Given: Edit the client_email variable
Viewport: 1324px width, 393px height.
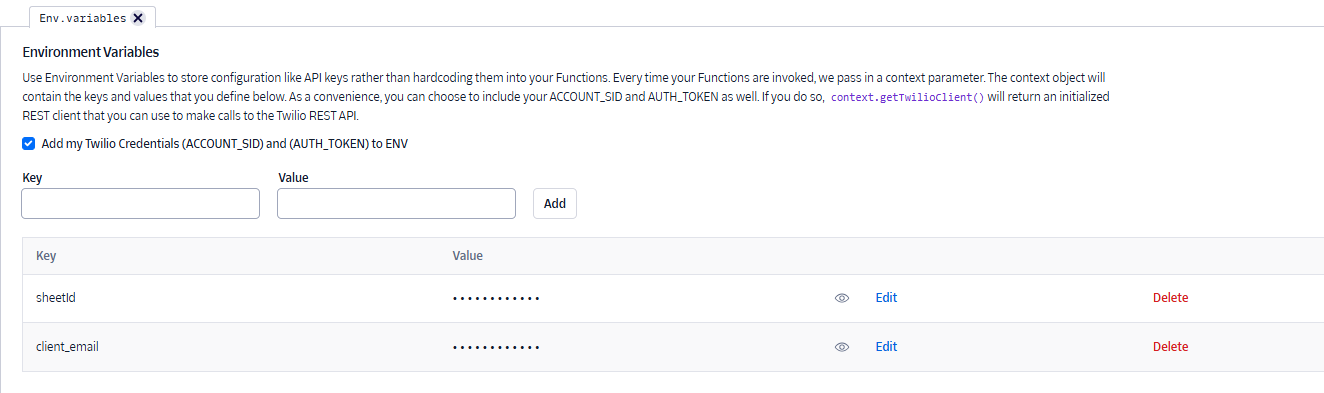Looking at the screenshot, I should coord(886,346).
